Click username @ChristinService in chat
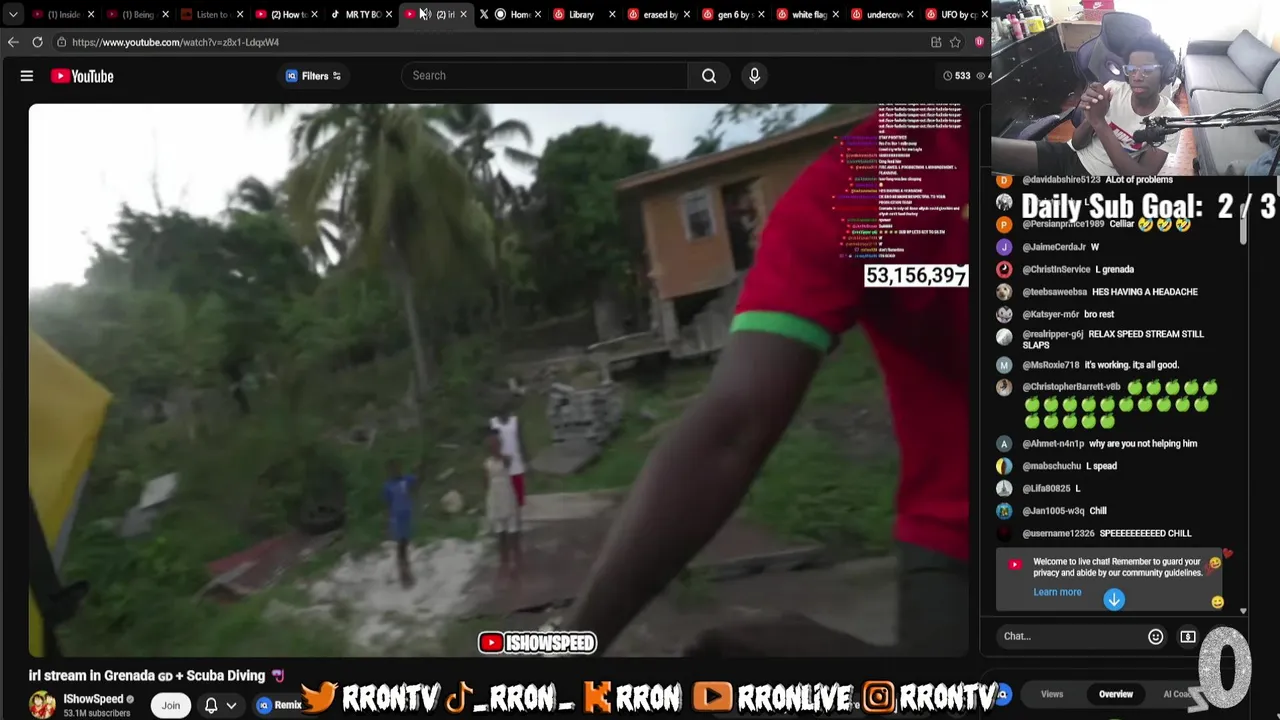 (1056, 269)
